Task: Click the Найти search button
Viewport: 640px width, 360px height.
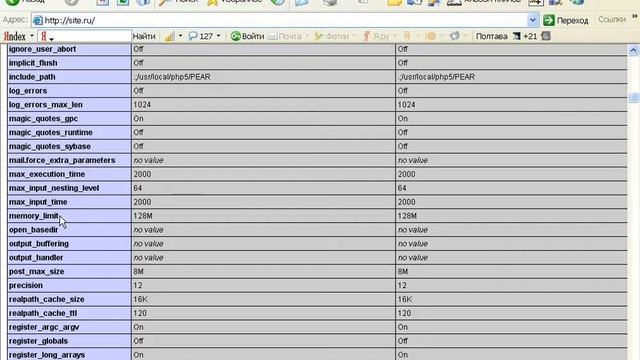Action: point(144,36)
